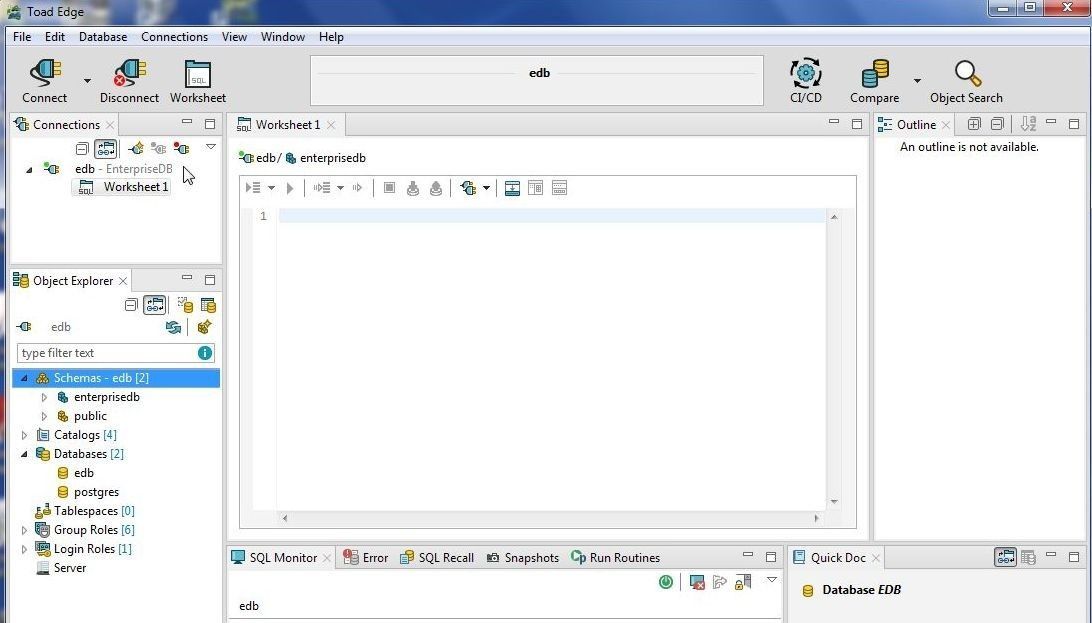
Task: Switch to the Worksheet 1 tab
Action: [286, 125]
